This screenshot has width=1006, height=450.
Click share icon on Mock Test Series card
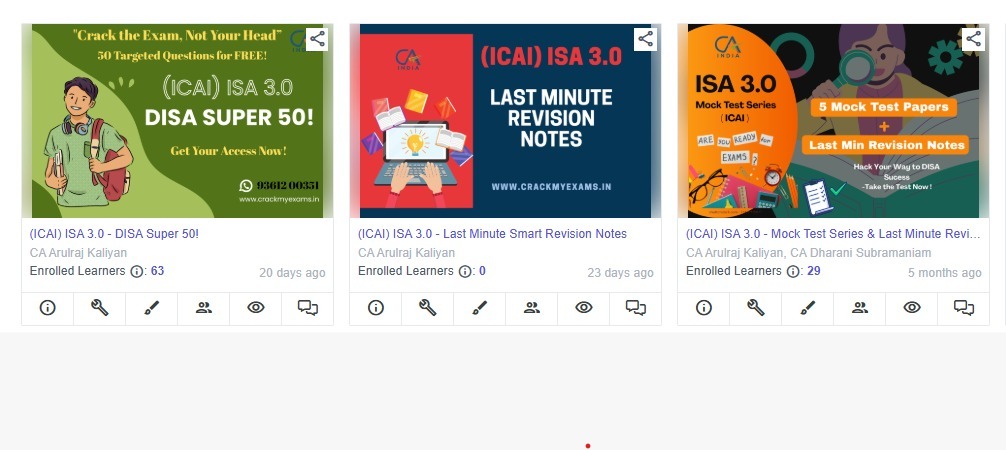click(973, 39)
